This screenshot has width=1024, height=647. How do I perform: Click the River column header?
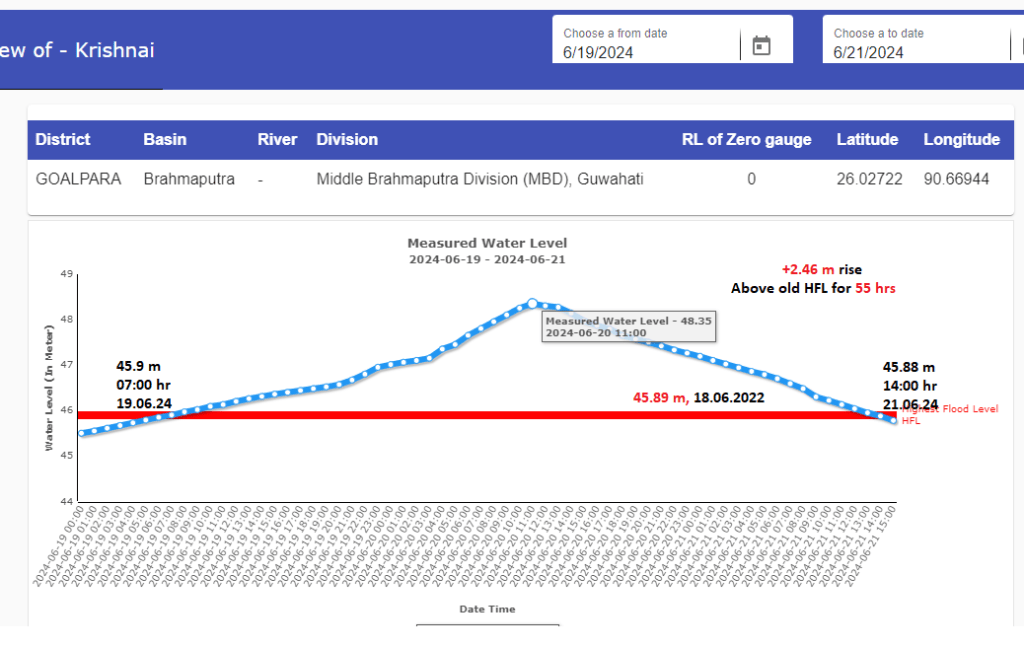click(277, 140)
